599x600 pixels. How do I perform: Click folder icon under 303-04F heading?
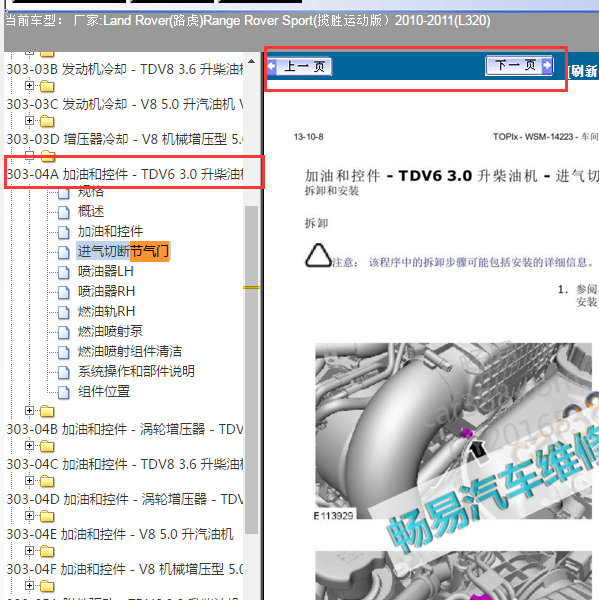47,586
